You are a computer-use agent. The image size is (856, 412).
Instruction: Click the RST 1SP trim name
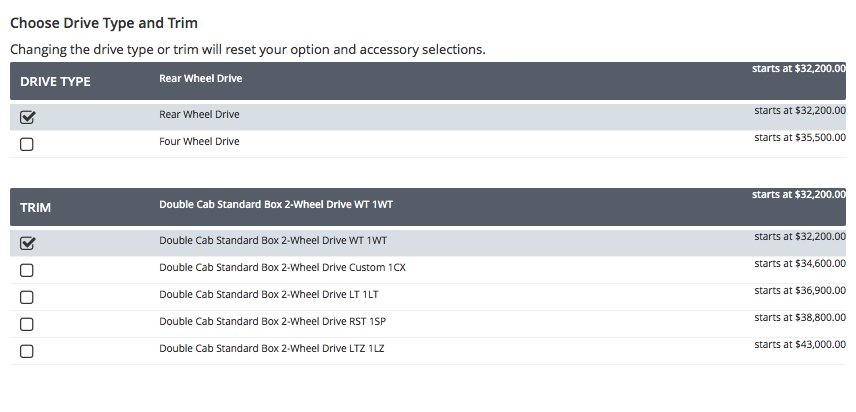click(x=272, y=322)
